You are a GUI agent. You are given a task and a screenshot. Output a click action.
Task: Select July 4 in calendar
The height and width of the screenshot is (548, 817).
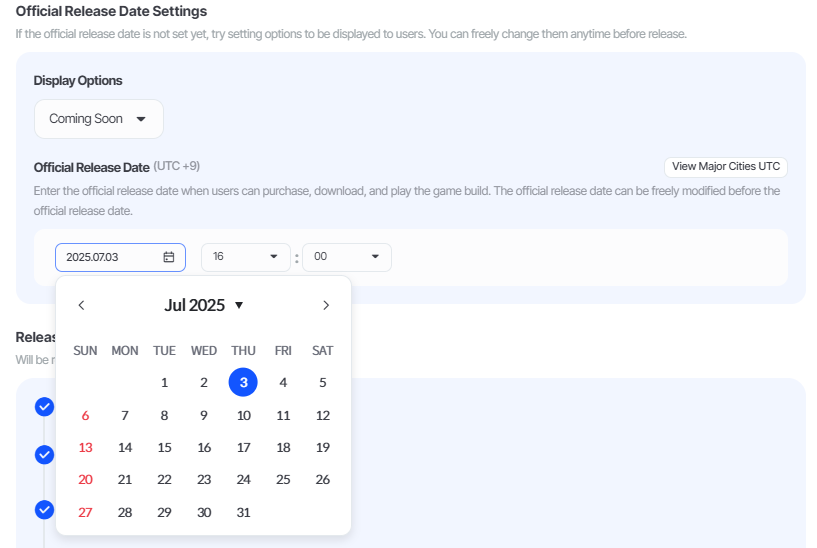click(x=283, y=382)
